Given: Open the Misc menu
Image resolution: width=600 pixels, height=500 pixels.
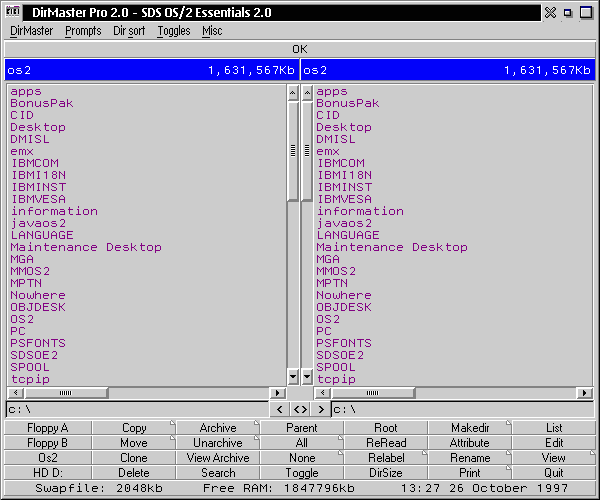Looking at the screenshot, I should point(212,31).
